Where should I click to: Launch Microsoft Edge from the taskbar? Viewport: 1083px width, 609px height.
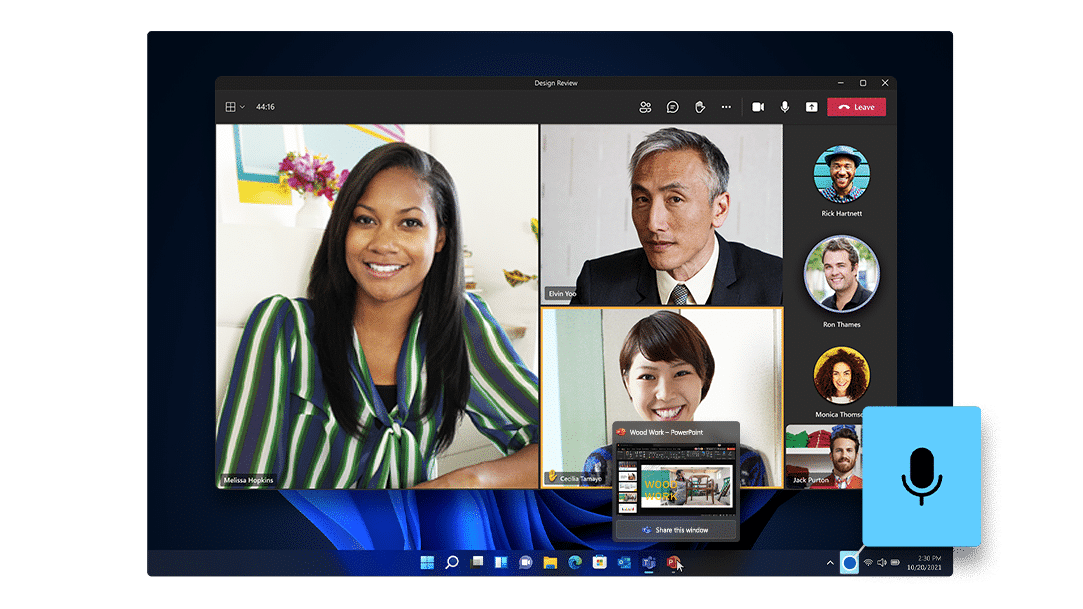coord(574,563)
